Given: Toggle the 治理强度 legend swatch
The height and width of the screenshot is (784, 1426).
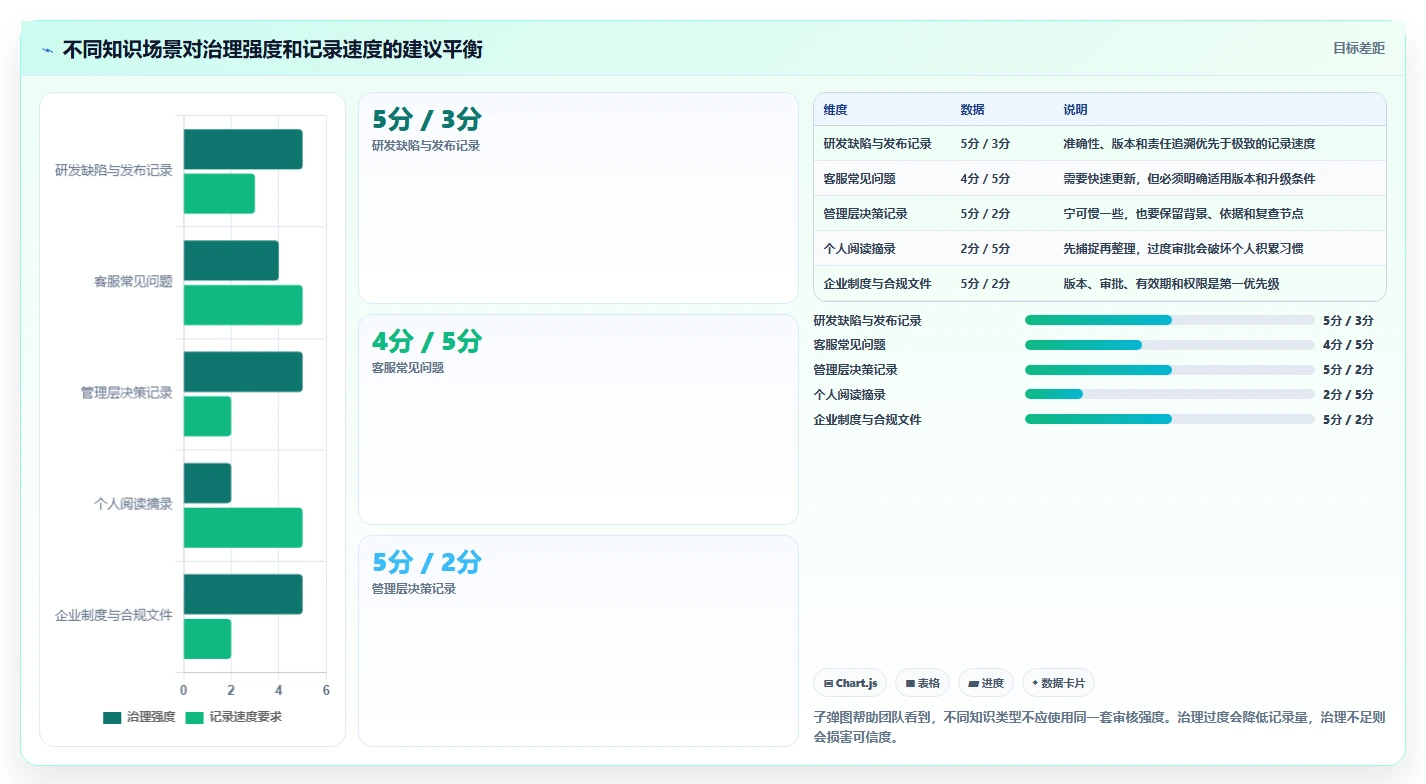Looking at the screenshot, I should pyautogui.click(x=112, y=717).
